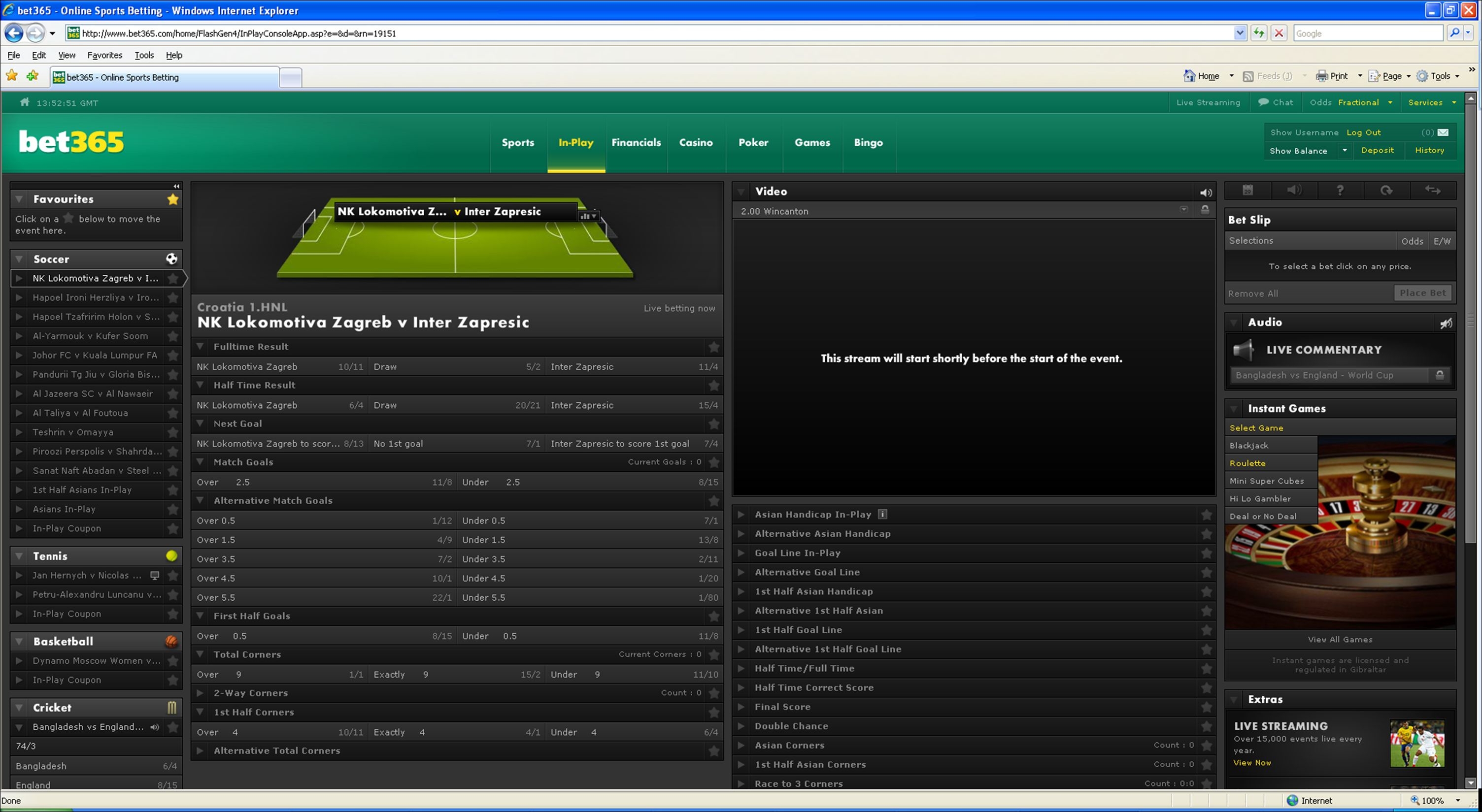
Task: Click View All Games under Instant Games
Action: click(x=1340, y=640)
